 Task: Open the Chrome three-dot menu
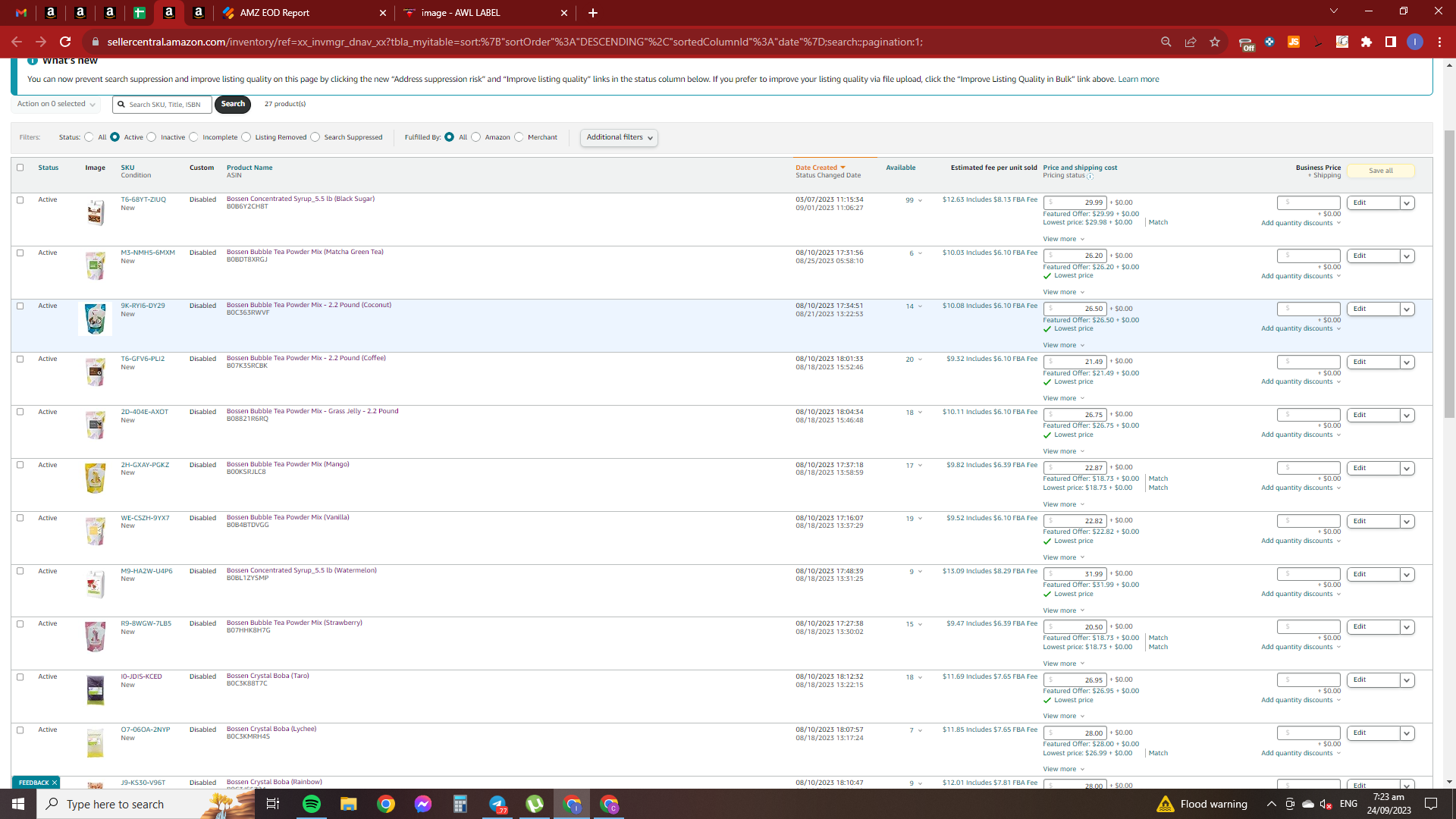tap(1439, 42)
